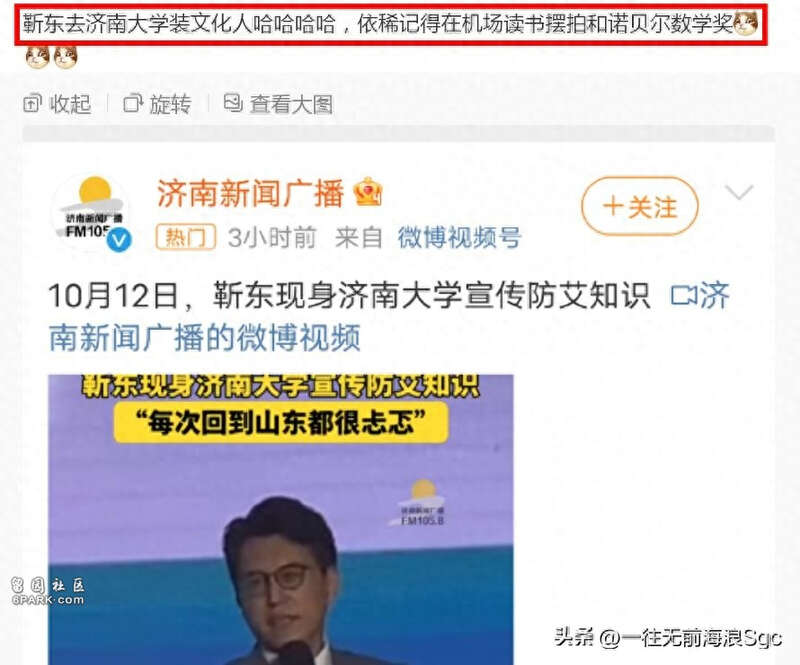
Task: Click the 热门 hot tag label
Action: (186, 237)
